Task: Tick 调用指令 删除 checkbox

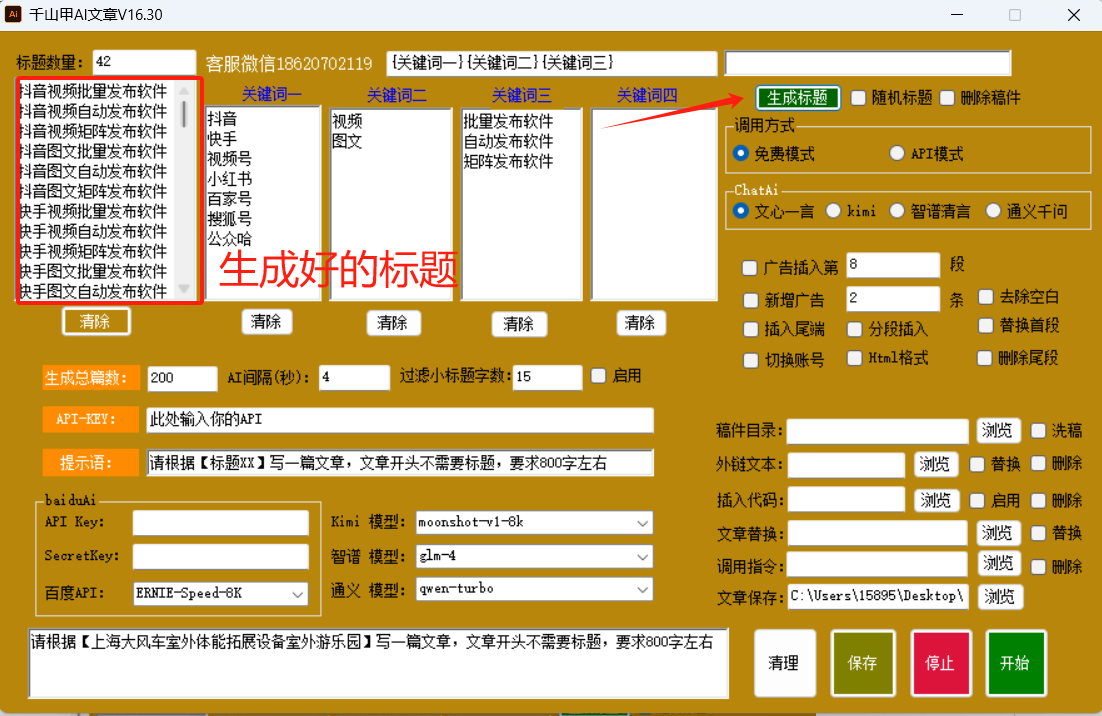Action: (x=1038, y=566)
